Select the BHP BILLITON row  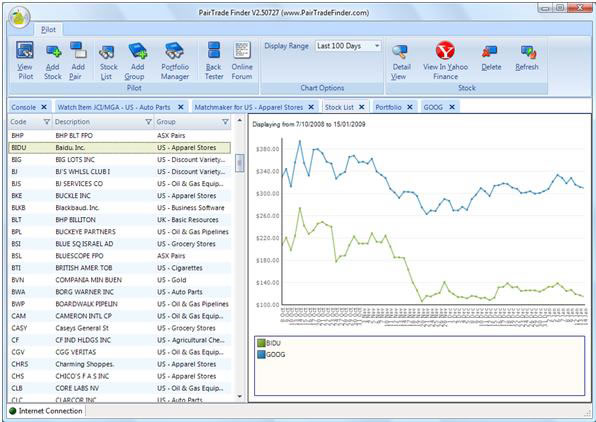(x=119, y=220)
